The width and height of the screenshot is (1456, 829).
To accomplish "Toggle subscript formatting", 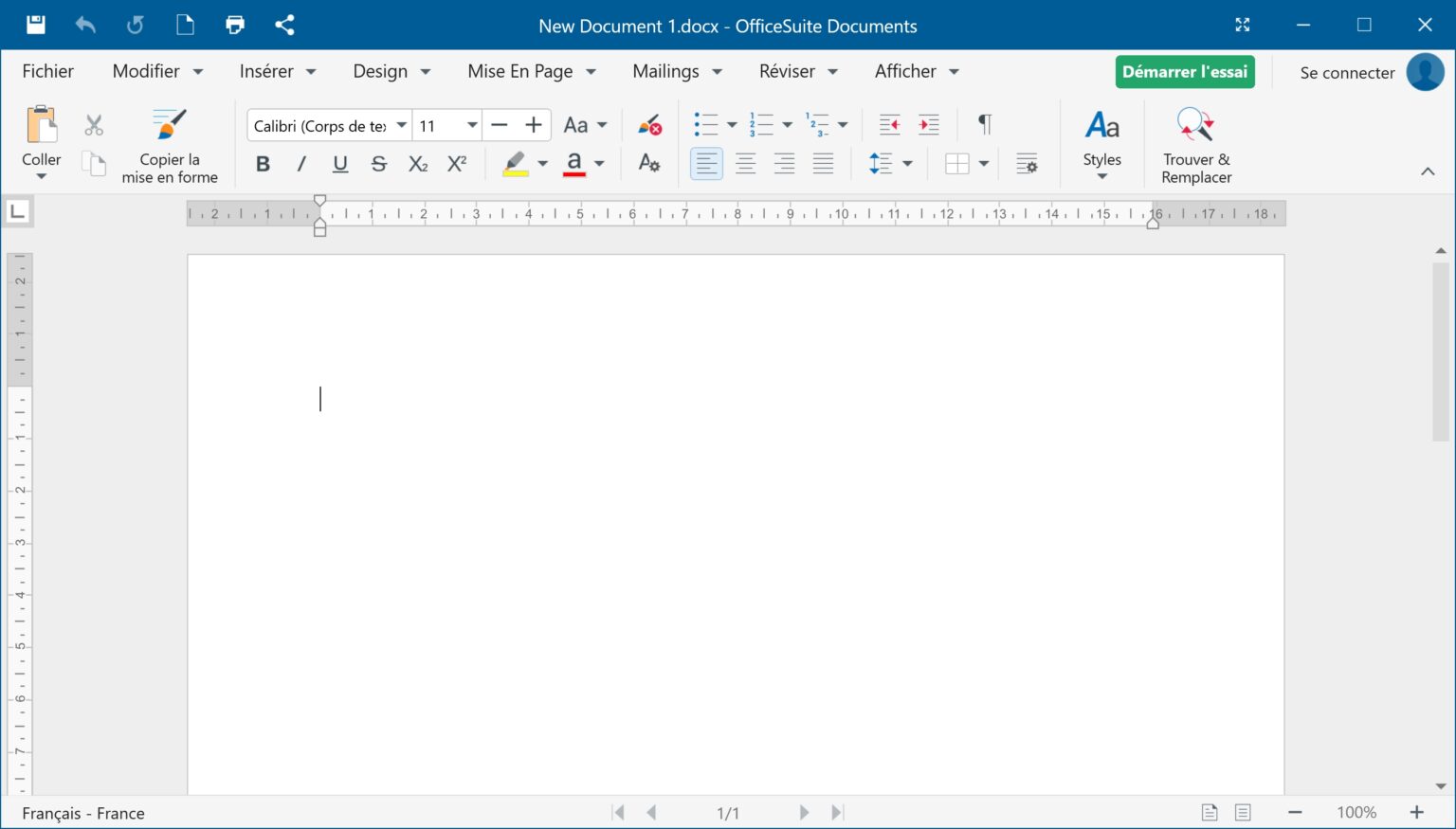I will tap(418, 164).
